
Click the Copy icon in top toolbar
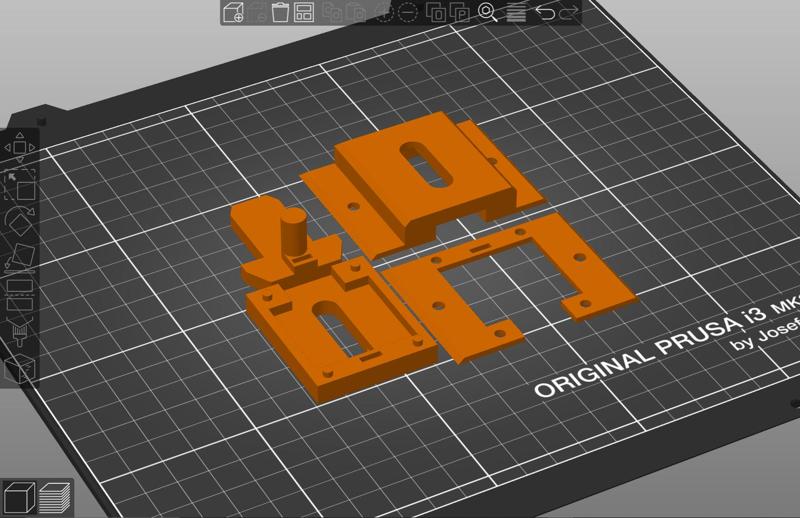click(x=331, y=13)
